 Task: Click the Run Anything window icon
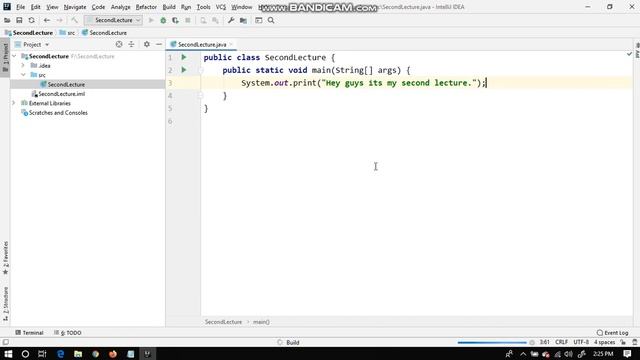coord(259,20)
